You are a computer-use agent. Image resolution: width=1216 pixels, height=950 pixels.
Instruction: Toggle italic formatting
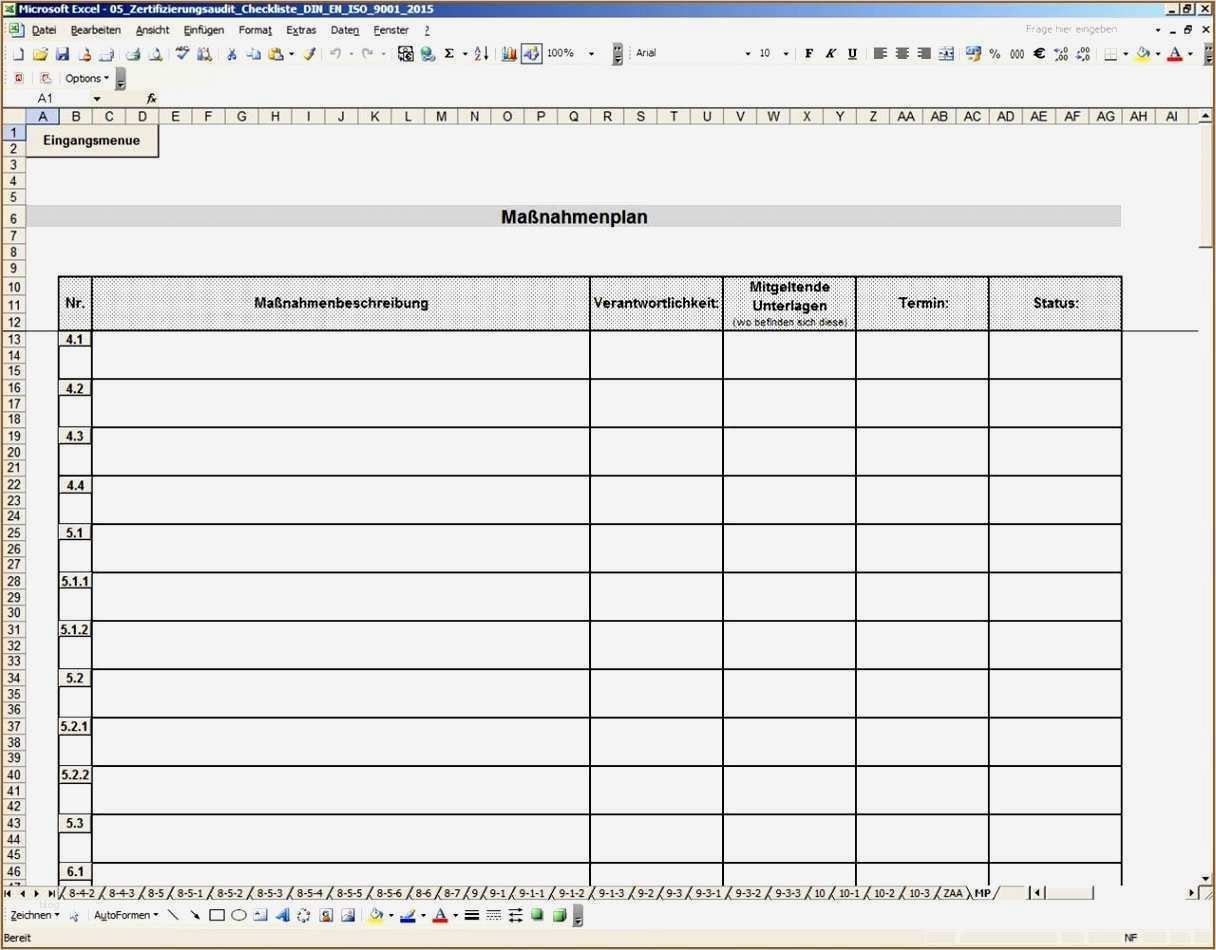[830, 53]
